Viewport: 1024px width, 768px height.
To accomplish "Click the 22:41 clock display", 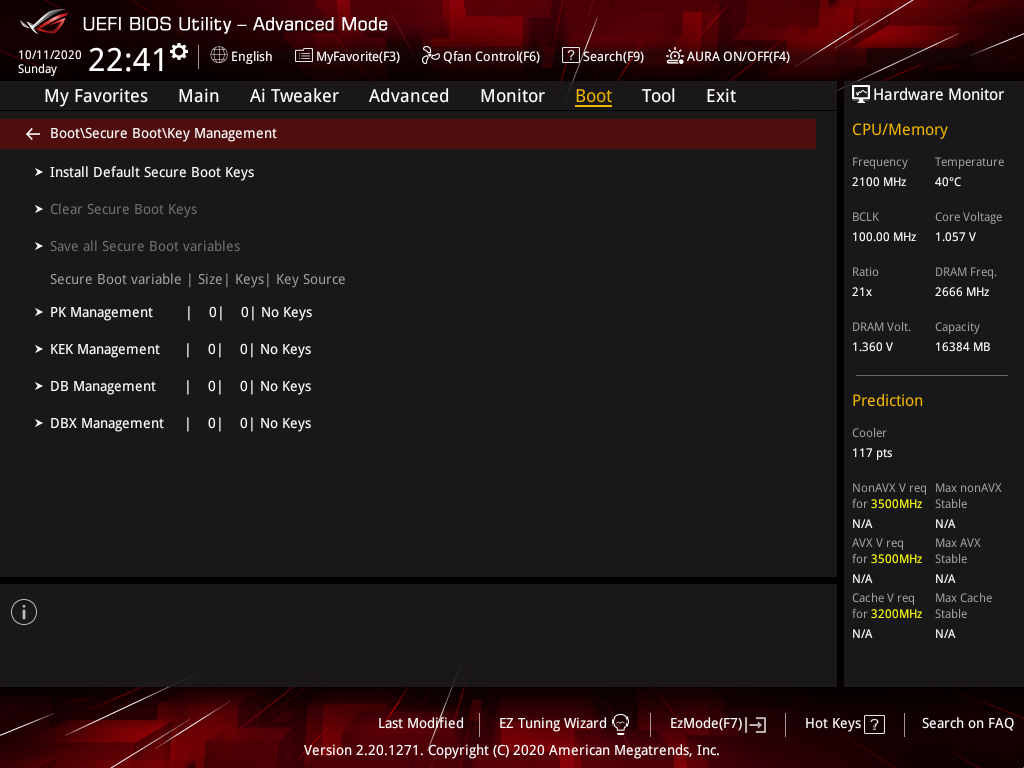I will [127, 59].
